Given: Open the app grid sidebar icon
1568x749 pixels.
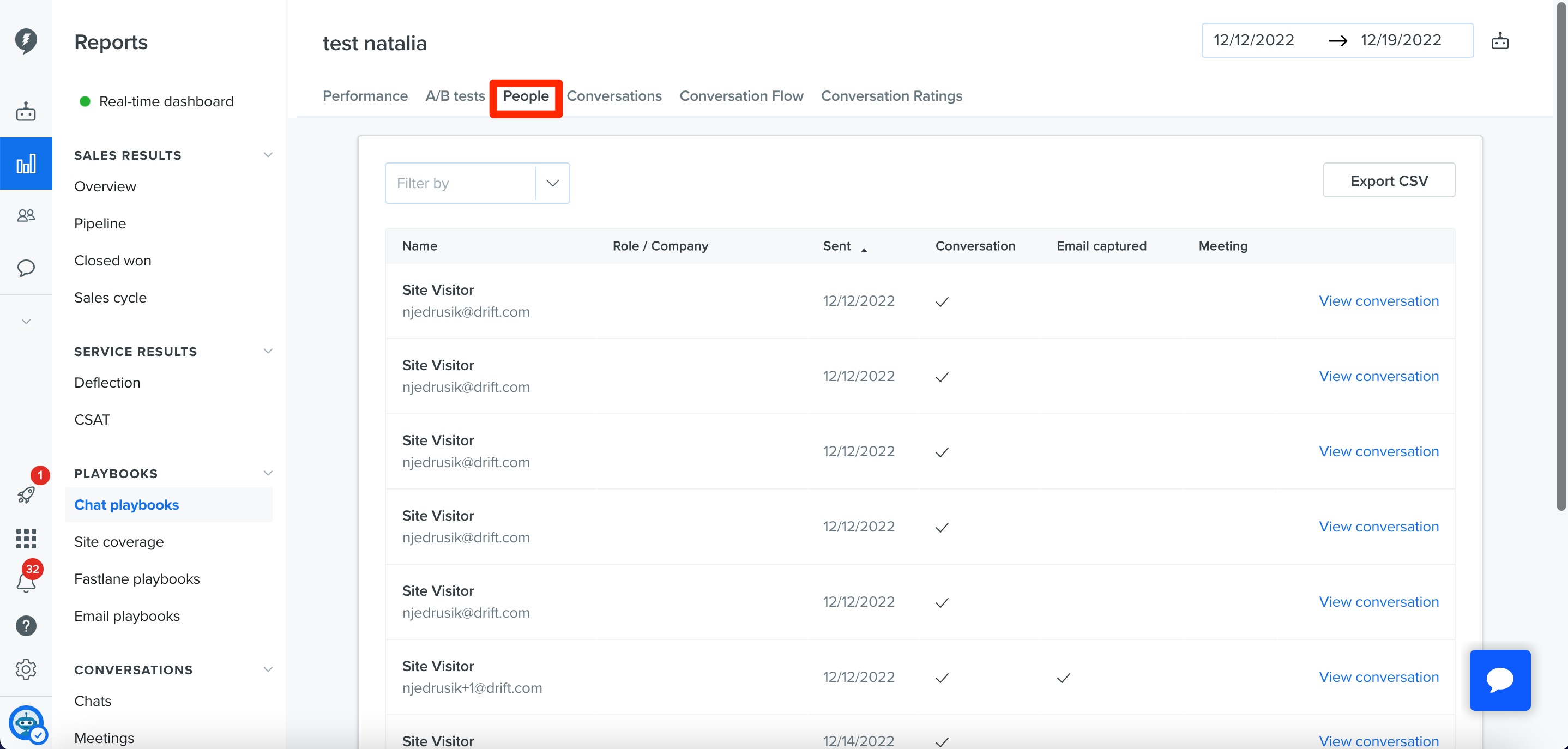Looking at the screenshot, I should (x=26, y=539).
